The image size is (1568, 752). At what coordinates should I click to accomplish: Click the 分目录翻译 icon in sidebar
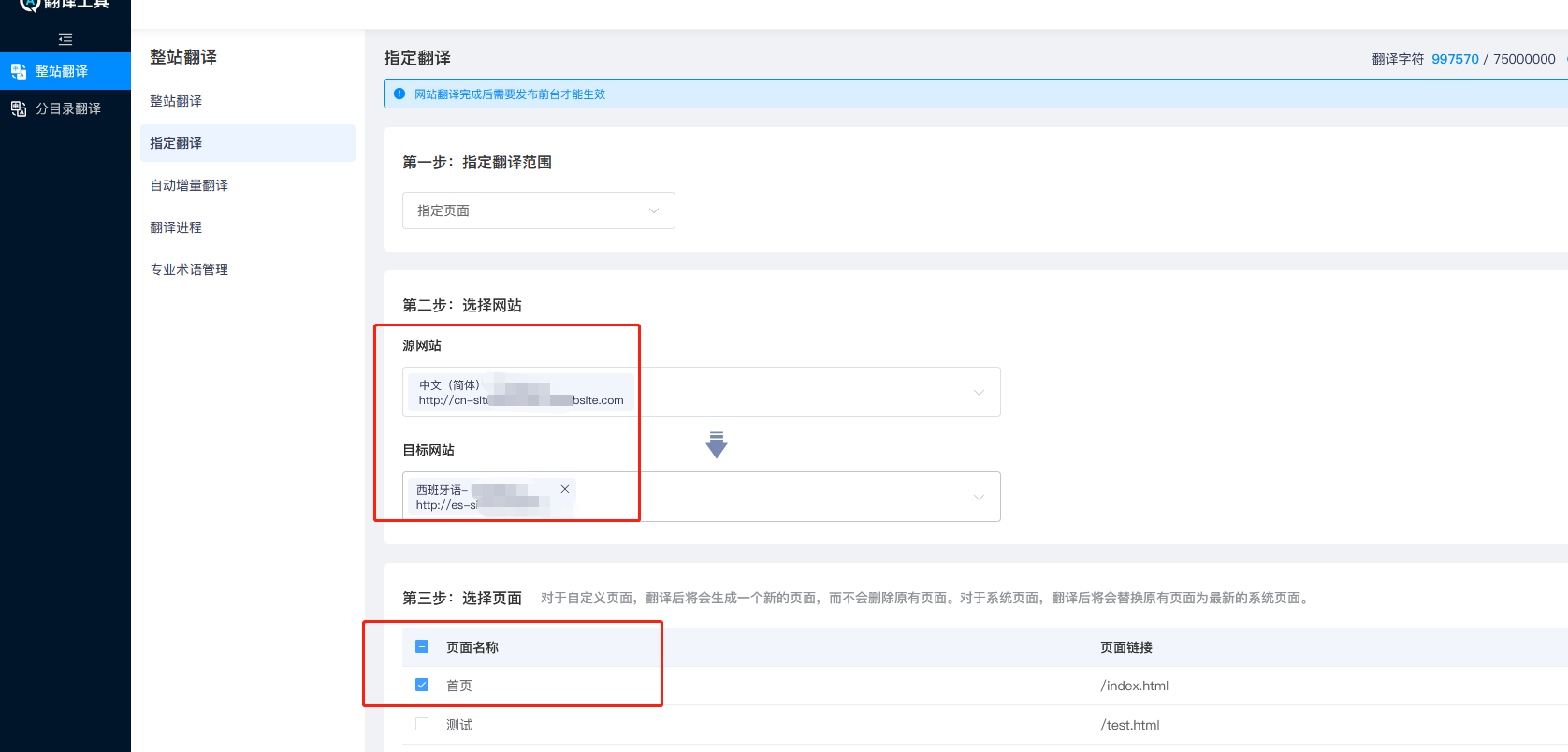pos(19,108)
